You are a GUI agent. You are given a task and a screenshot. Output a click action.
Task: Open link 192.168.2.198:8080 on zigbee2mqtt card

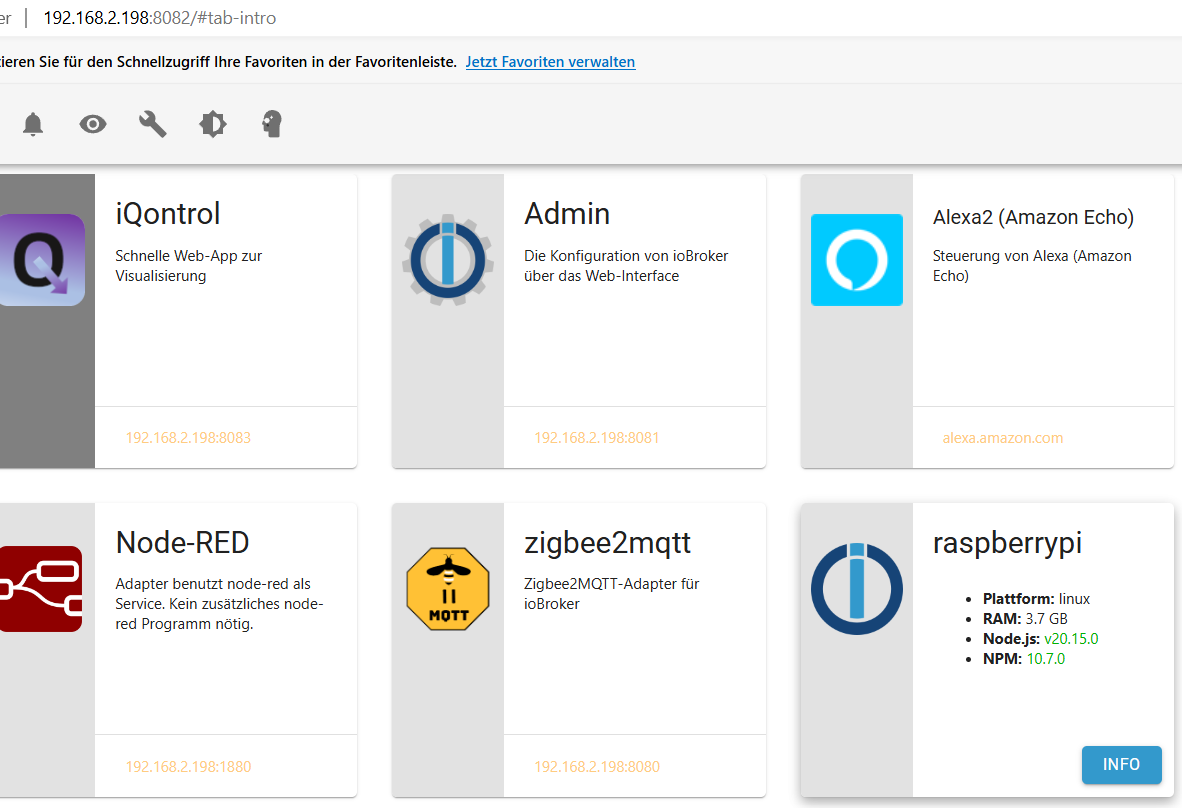(597, 767)
